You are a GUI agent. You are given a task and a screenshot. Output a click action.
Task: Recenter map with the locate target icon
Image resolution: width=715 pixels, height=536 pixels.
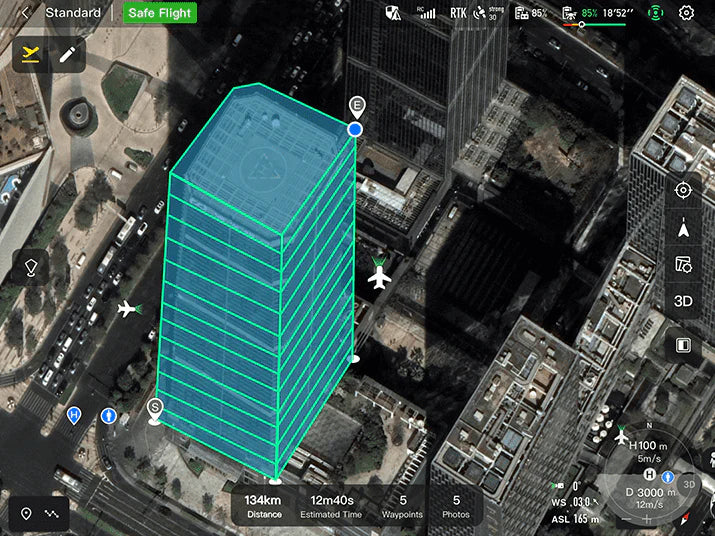click(x=684, y=190)
